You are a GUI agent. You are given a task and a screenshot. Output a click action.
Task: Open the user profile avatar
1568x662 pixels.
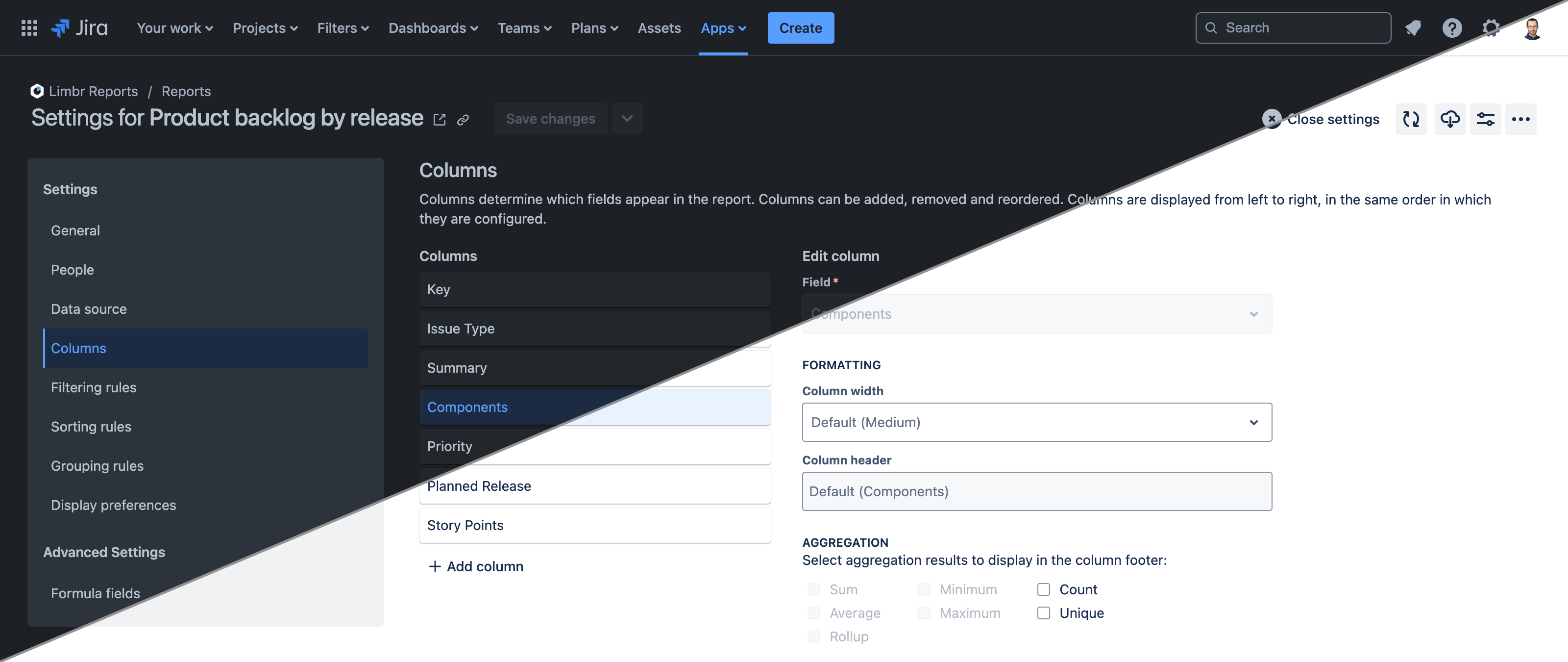(x=1532, y=28)
